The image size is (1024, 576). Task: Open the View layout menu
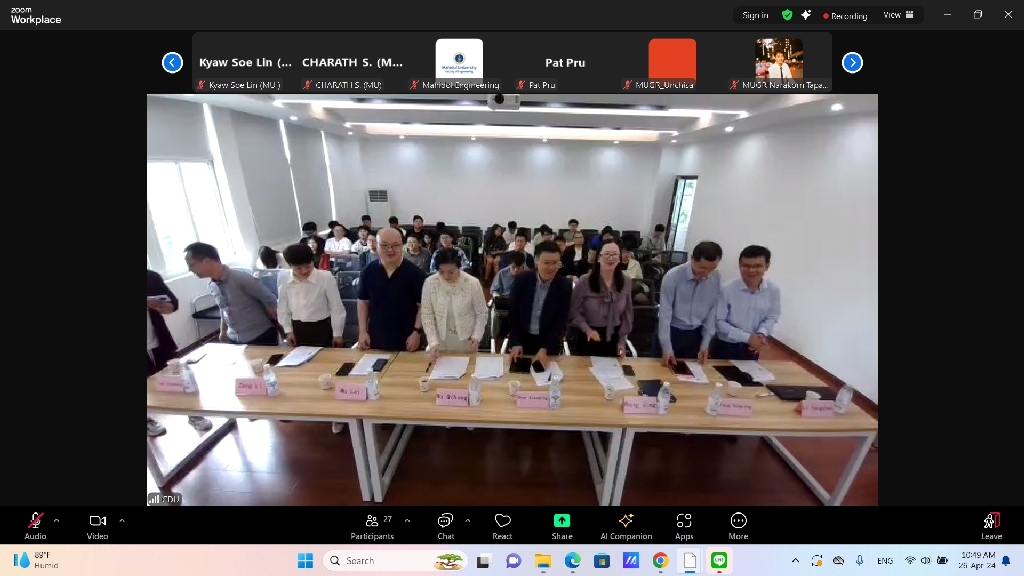(x=892, y=15)
